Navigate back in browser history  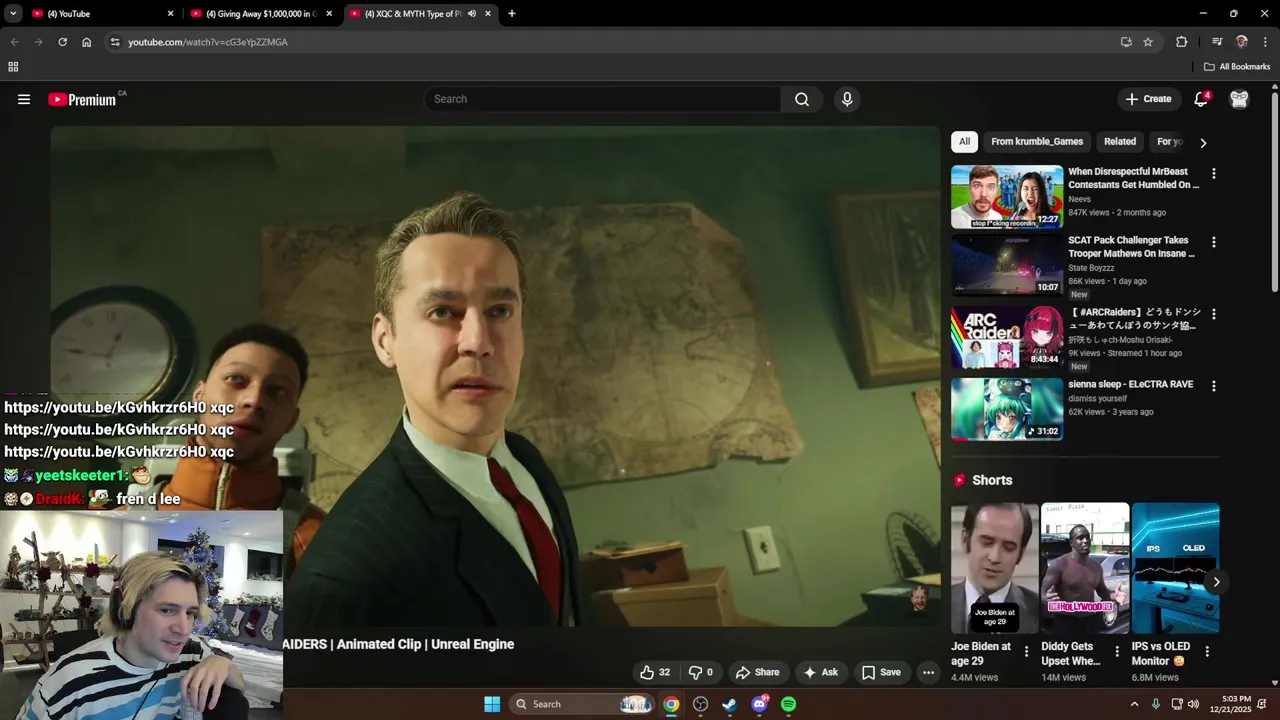click(x=14, y=42)
